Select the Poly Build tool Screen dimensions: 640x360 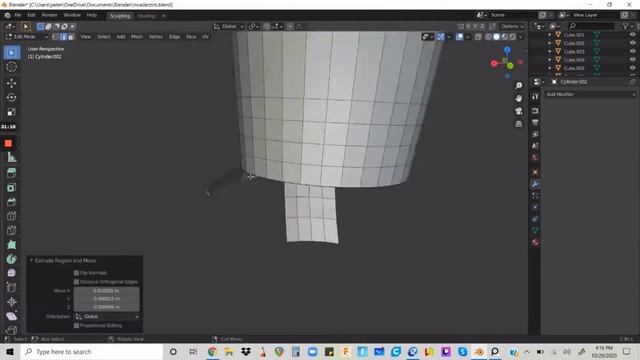tap(11, 244)
